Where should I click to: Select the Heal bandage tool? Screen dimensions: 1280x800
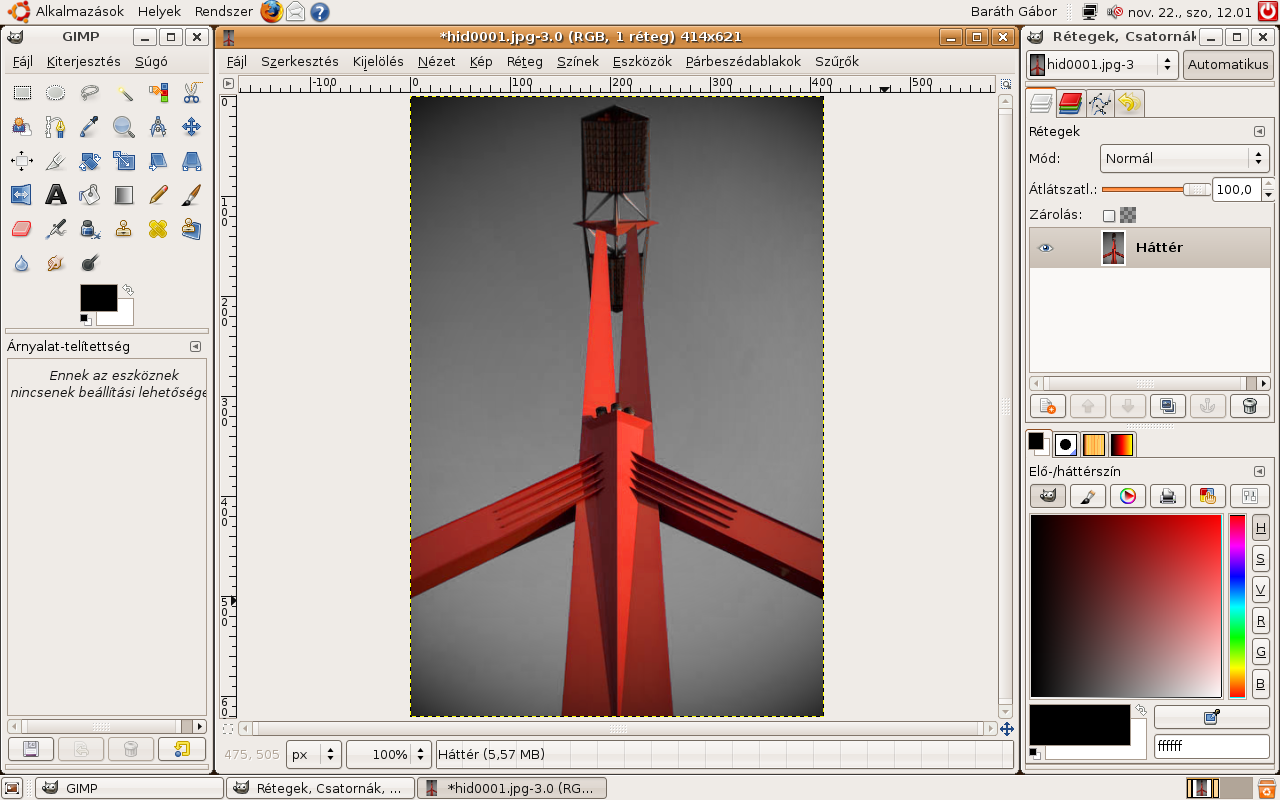[x=158, y=229]
